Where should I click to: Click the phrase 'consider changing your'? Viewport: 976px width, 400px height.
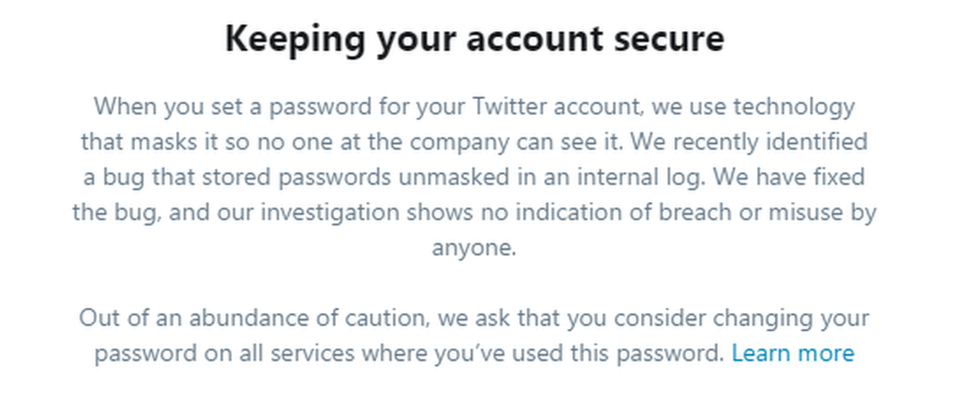pyautogui.click(x=741, y=319)
